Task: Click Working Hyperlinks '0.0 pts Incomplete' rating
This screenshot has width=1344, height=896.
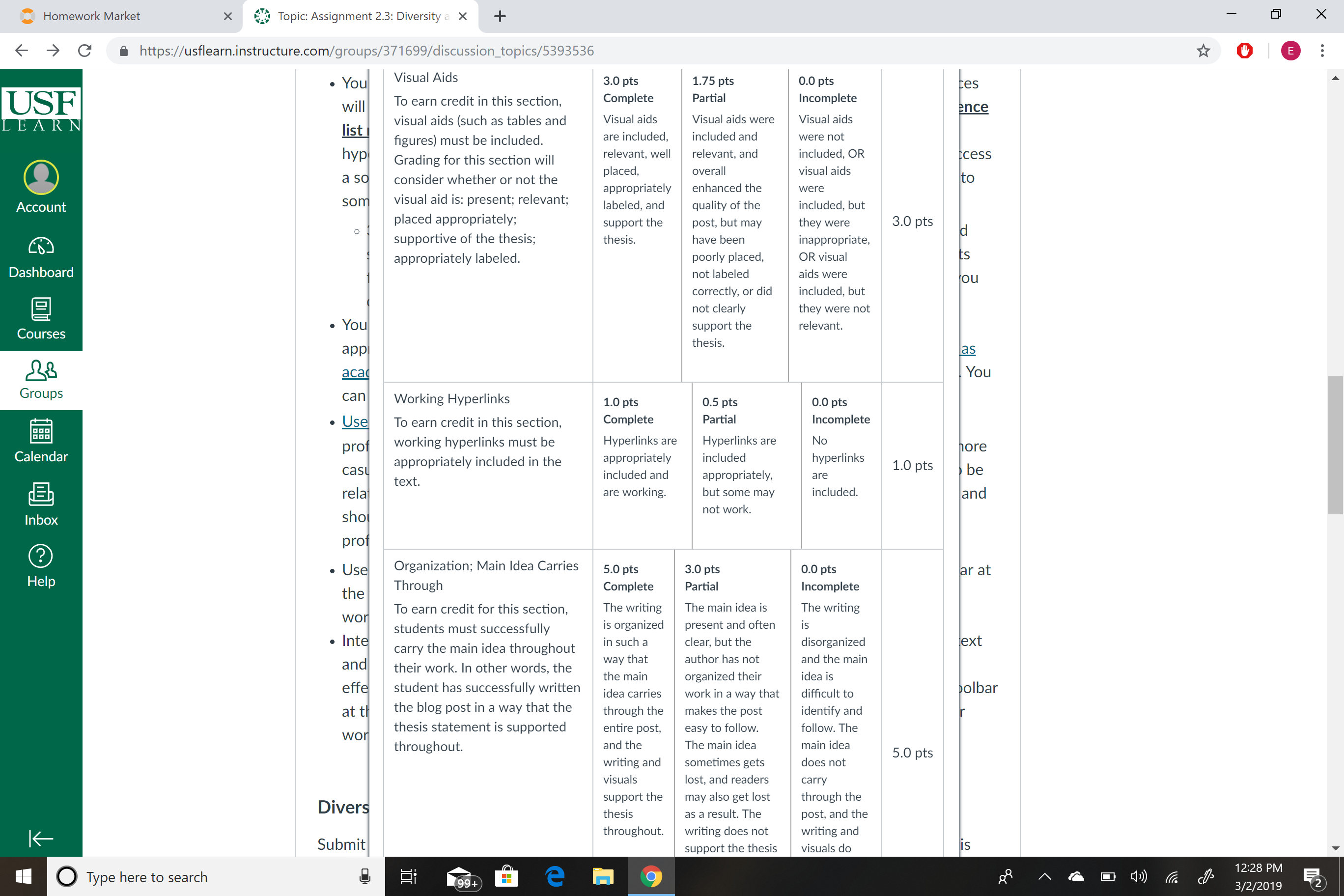Action: pos(841,466)
